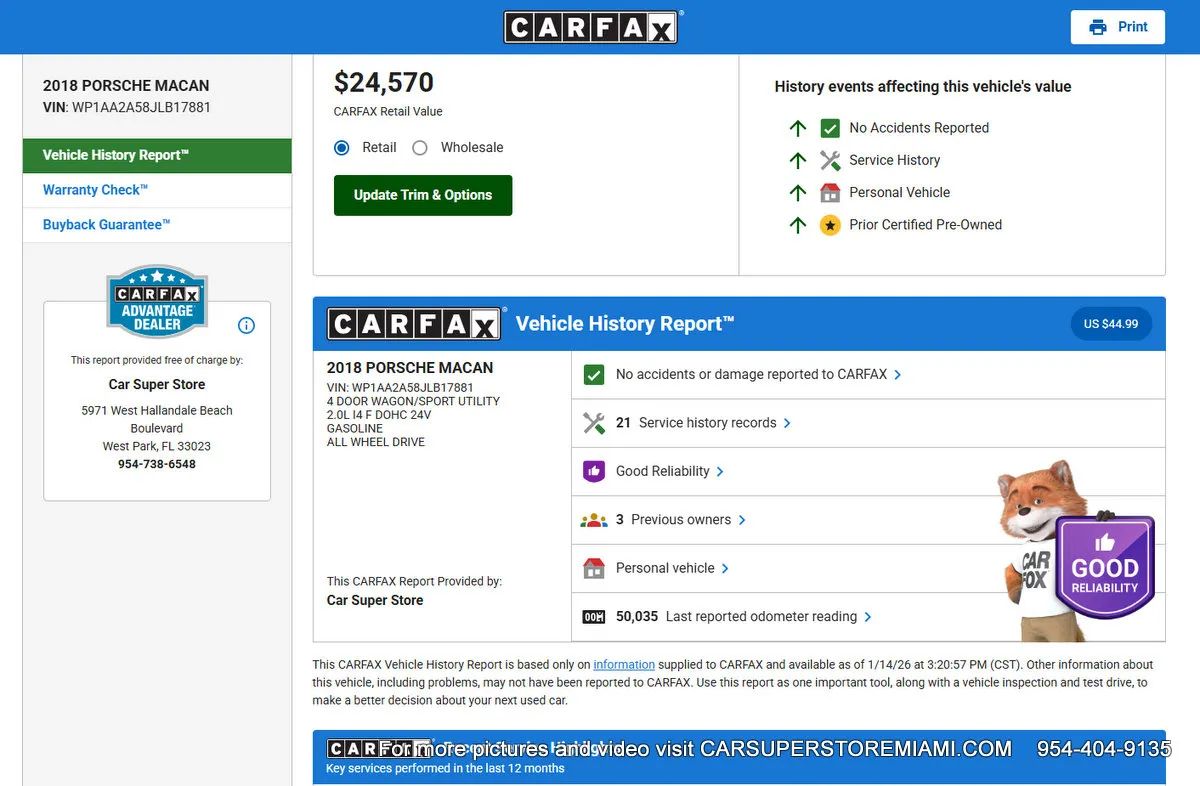Click the green No Accidents Reported checkbox
The image size is (1200, 786).
pyautogui.click(x=830, y=128)
